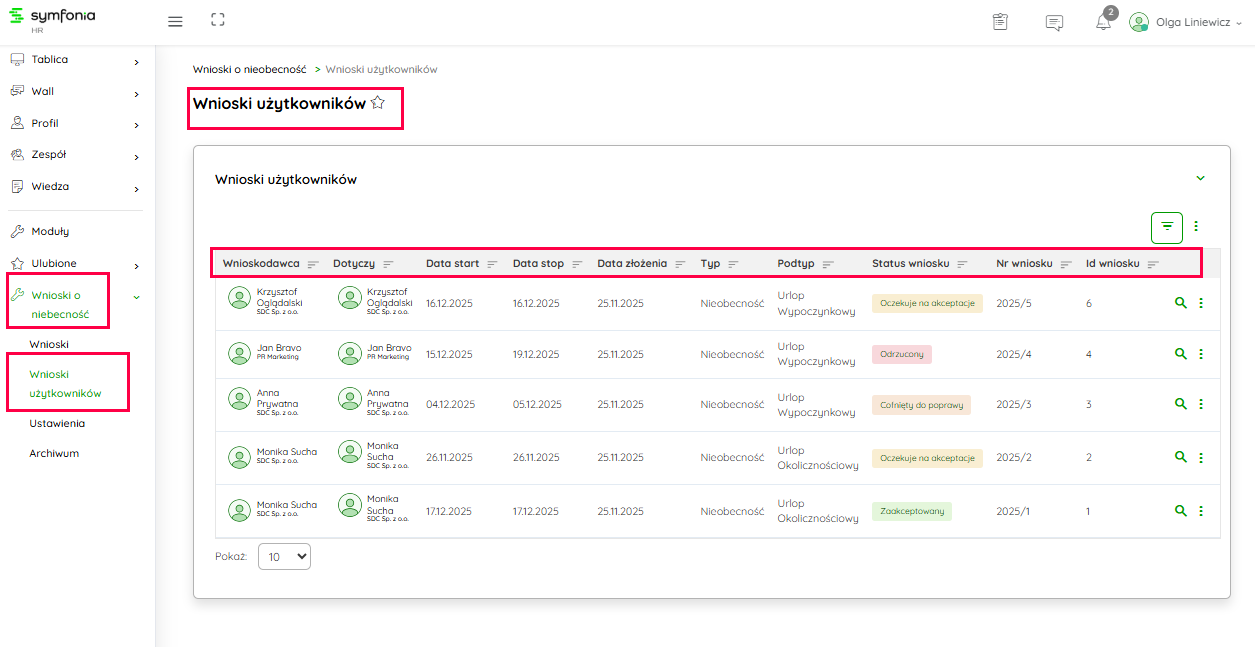Add page to favorites with star icon

click(x=378, y=103)
